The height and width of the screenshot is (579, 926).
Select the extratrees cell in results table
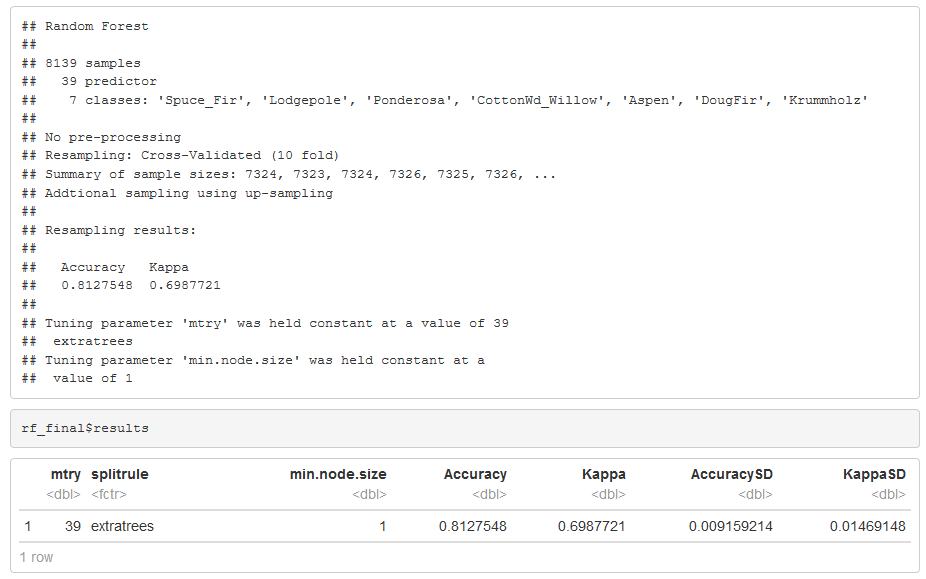click(x=122, y=526)
